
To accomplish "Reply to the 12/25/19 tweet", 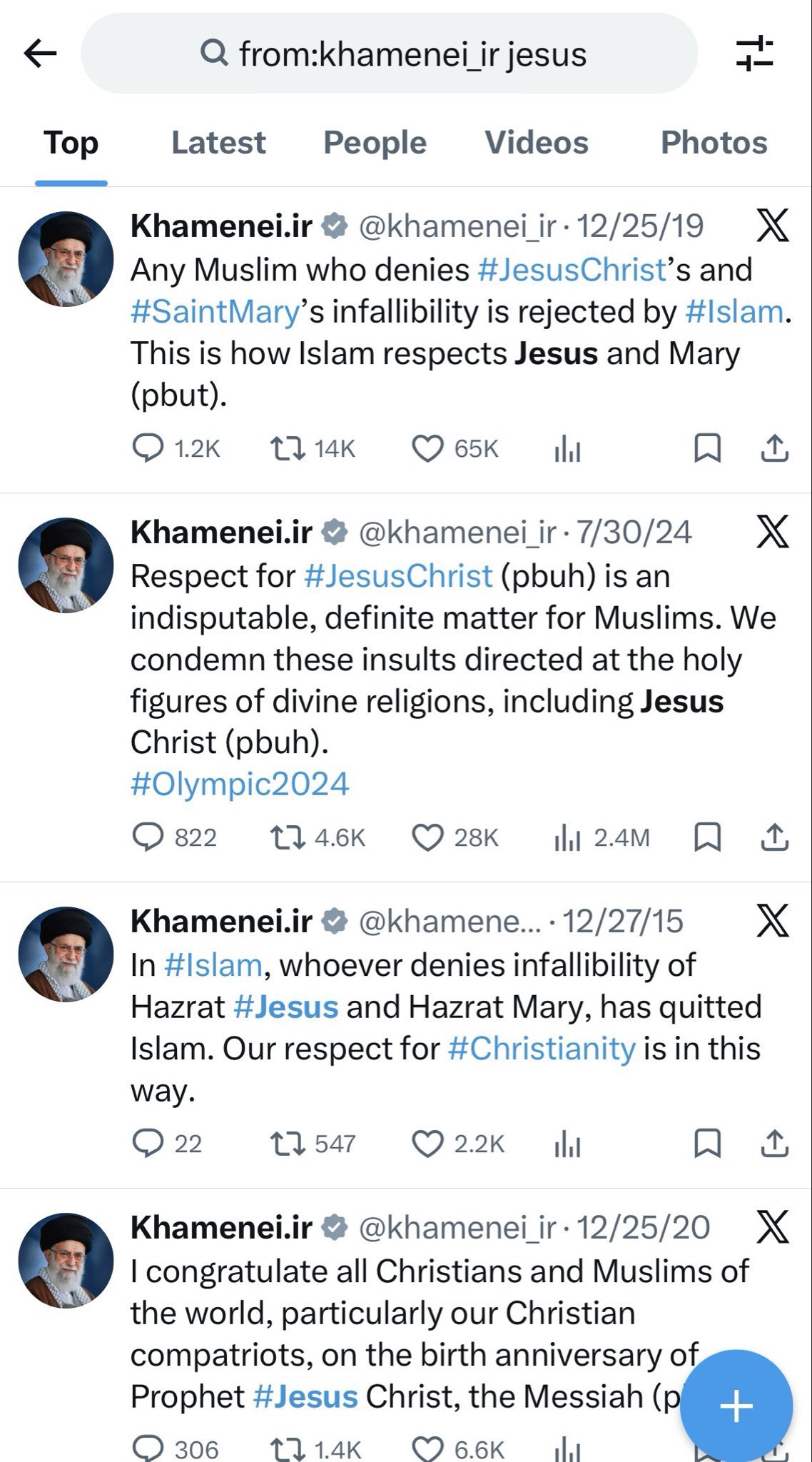I will click(x=148, y=448).
